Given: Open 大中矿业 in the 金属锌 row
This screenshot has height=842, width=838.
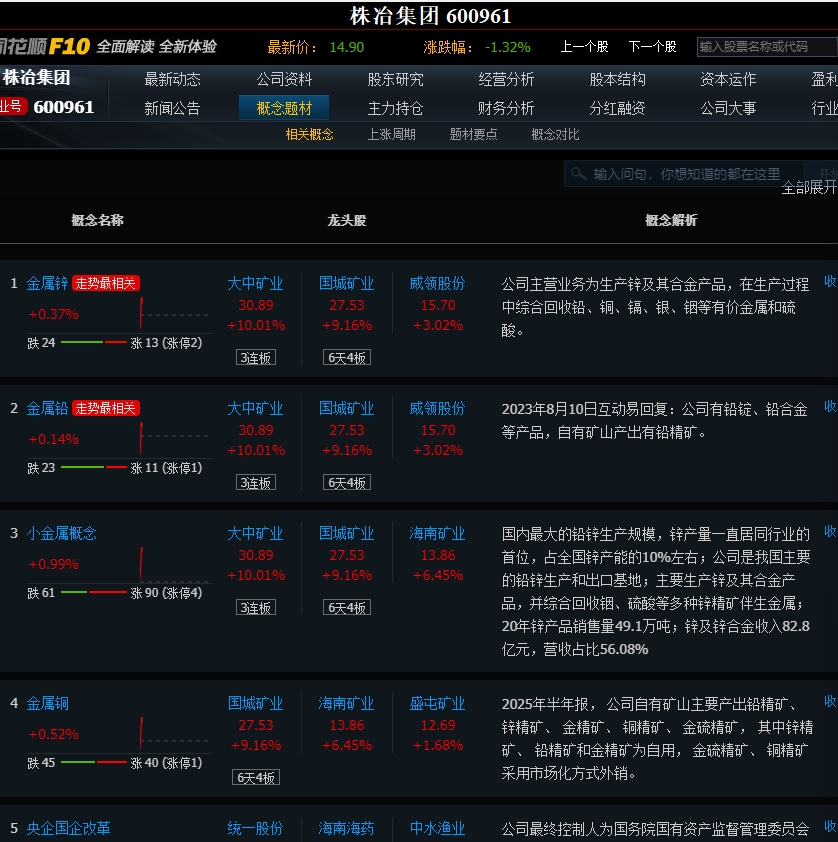Looking at the screenshot, I should click(x=256, y=283).
